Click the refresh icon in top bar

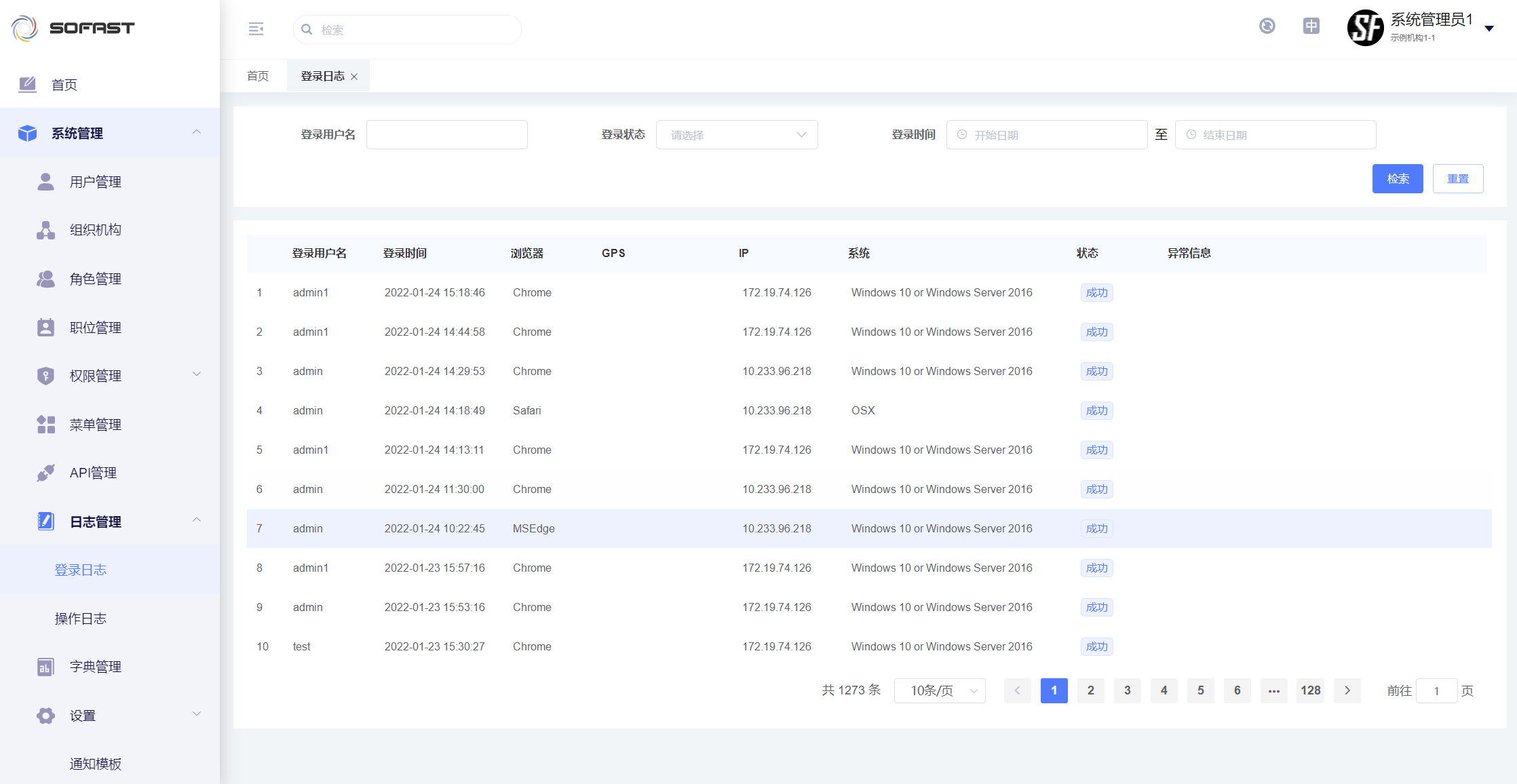(1267, 26)
